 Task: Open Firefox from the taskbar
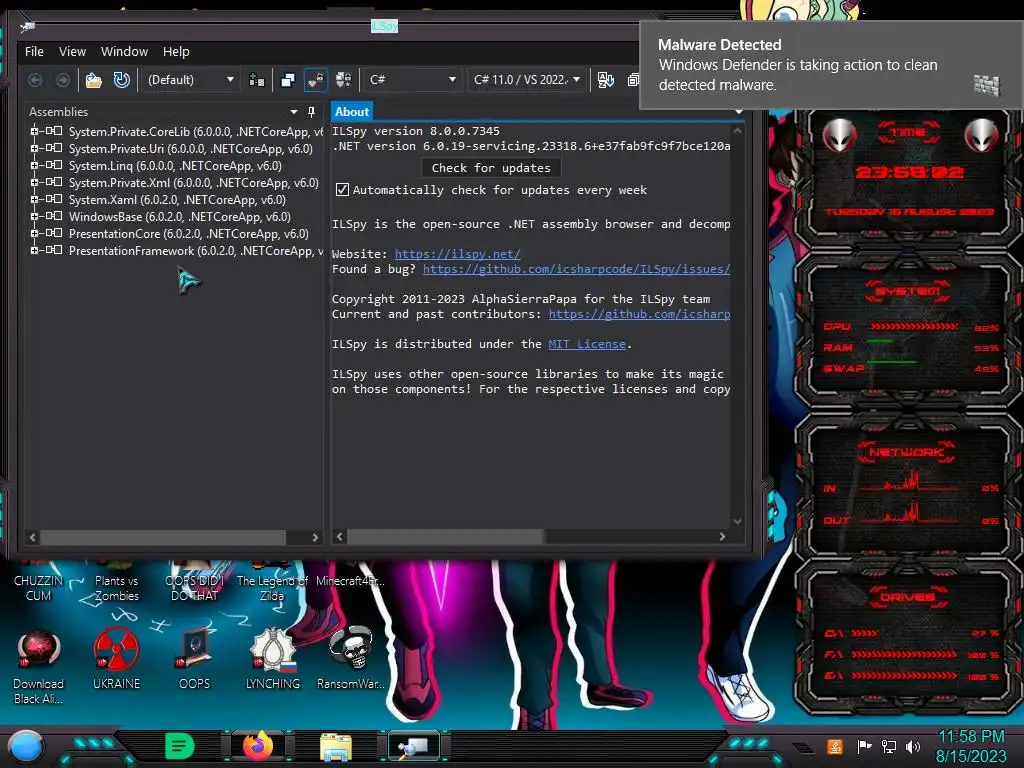pyautogui.click(x=258, y=746)
